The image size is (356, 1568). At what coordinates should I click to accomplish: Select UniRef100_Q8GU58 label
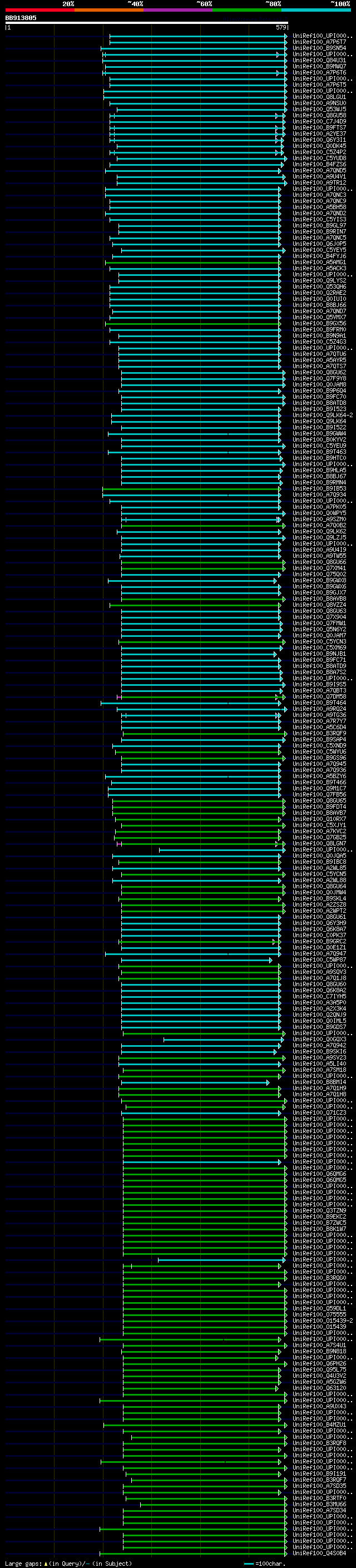pyautogui.click(x=319, y=115)
